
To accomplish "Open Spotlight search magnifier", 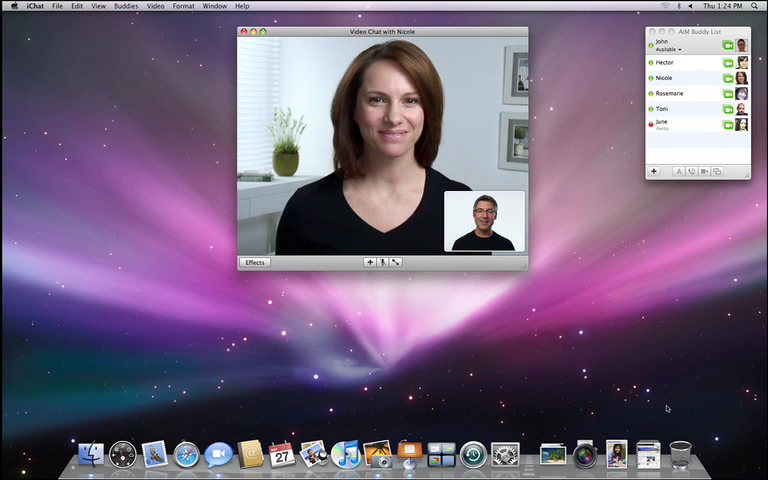I will pyautogui.click(x=754, y=6).
